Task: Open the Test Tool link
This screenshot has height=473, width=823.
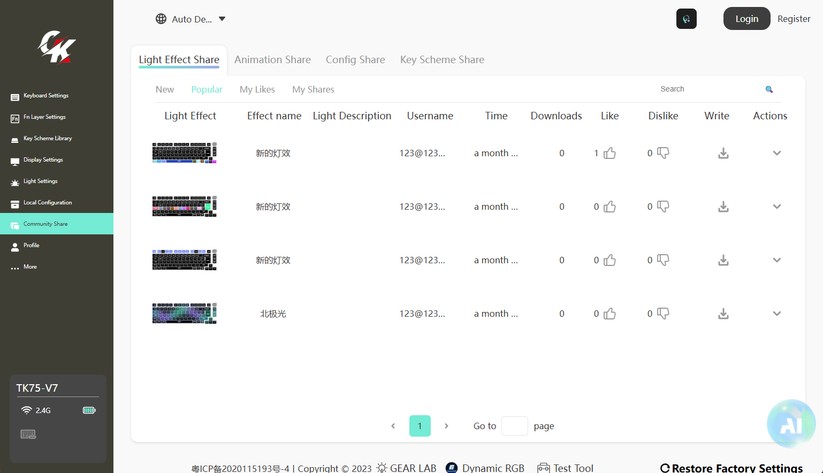Action: 565,468
